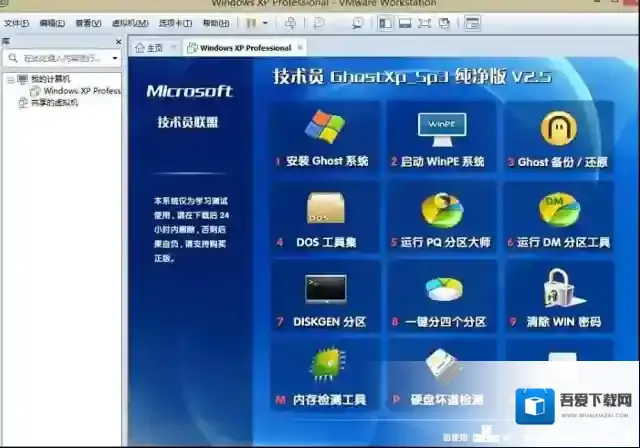Click the Unity mode toolbar icon
Viewport: 640px width, 448px height.
coord(444,23)
